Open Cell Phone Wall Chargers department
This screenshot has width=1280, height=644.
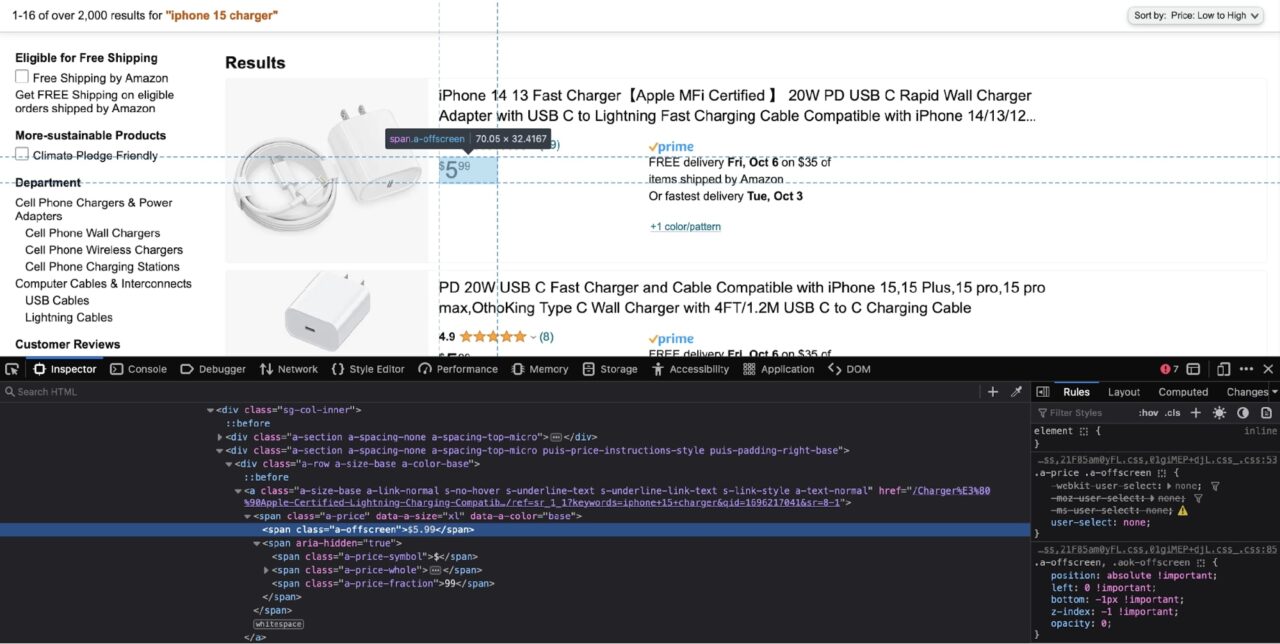point(92,233)
